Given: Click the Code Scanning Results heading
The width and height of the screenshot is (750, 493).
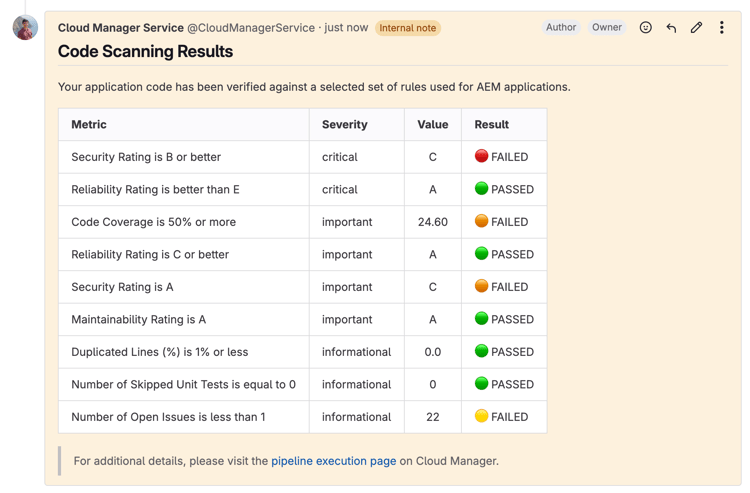Looking at the screenshot, I should click(x=145, y=52).
